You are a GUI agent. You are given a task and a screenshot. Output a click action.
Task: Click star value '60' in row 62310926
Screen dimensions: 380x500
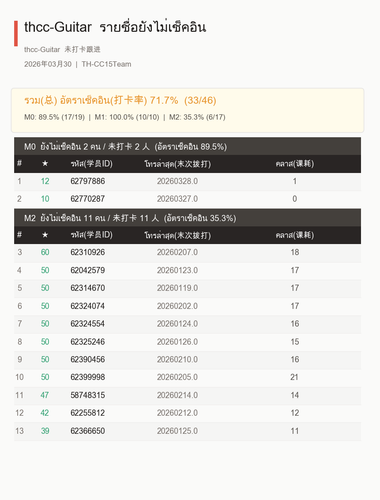point(45,252)
